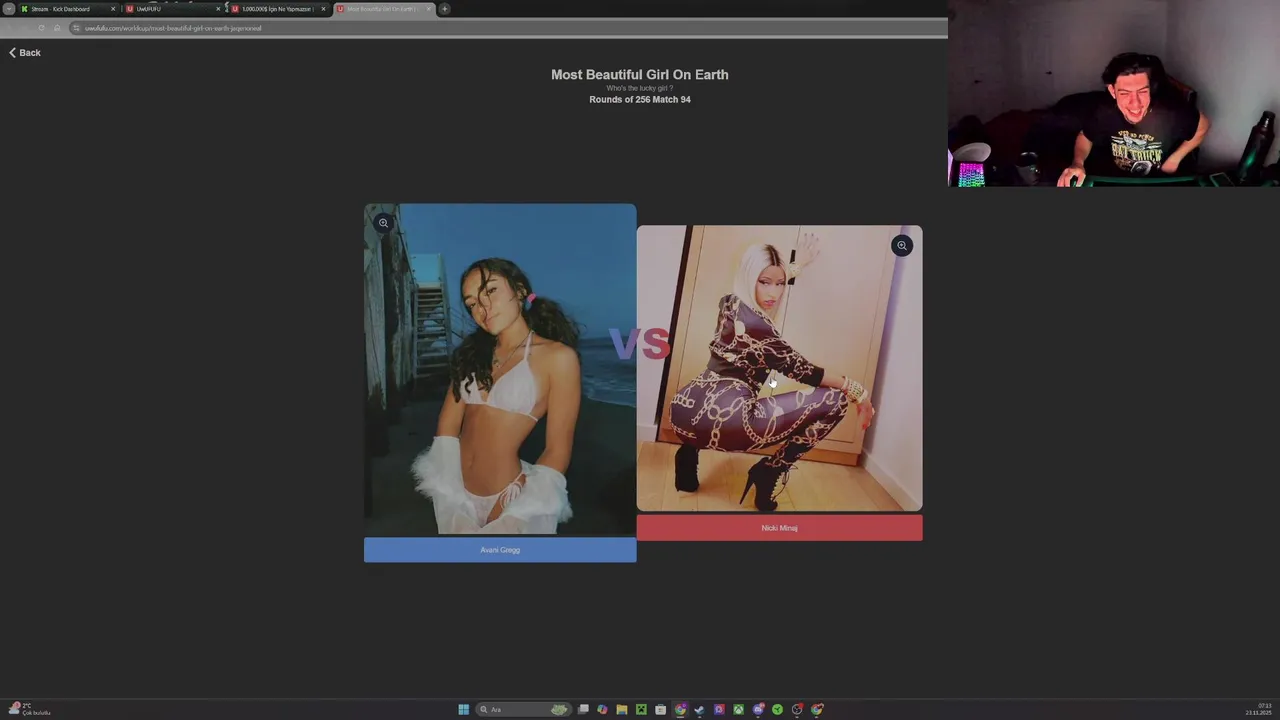This screenshot has width=1280, height=720.
Task: Close the Stream - Kick Dashboard tab
Action: (113, 9)
